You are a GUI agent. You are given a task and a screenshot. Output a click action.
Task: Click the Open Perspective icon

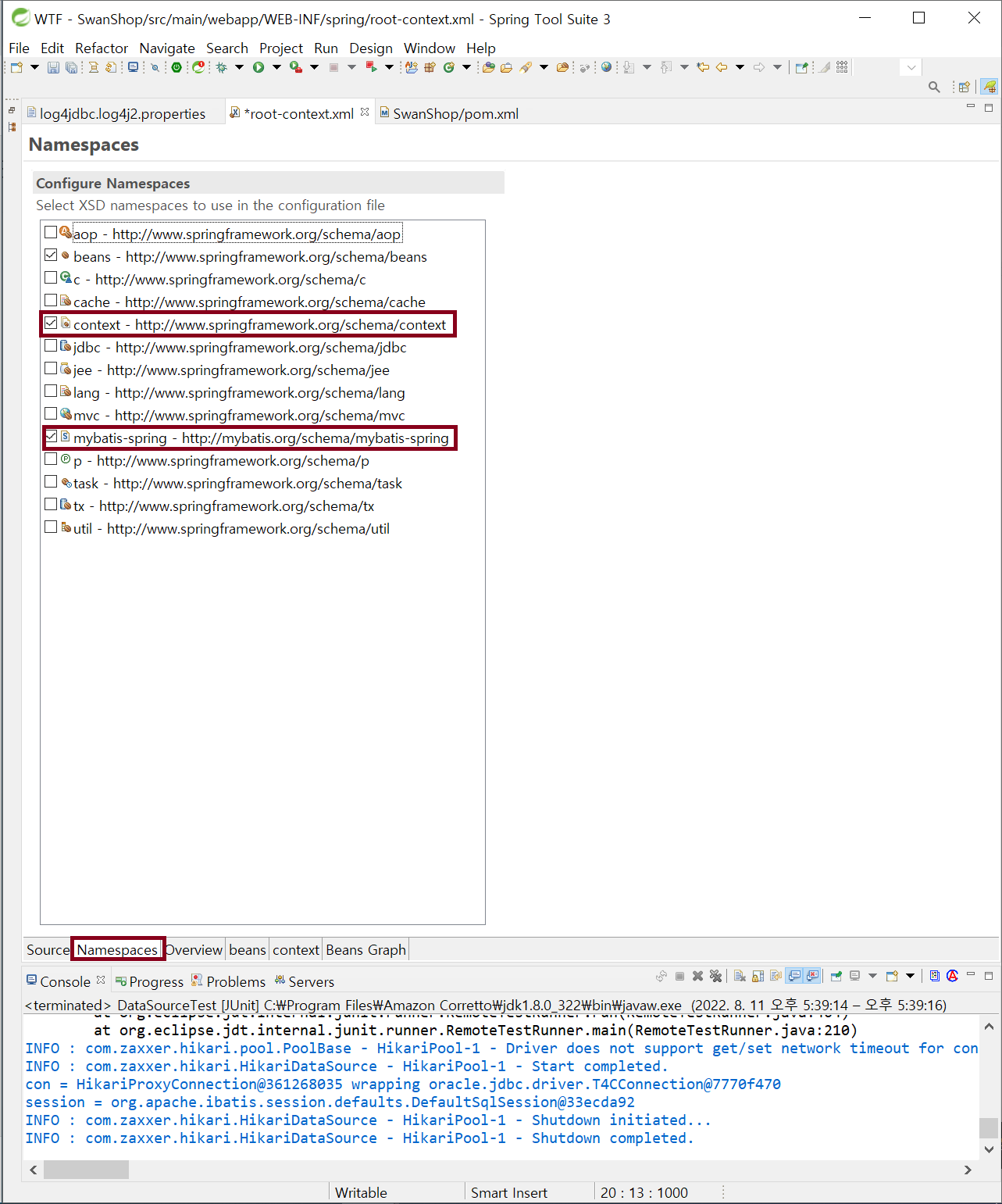click(964, 87)
